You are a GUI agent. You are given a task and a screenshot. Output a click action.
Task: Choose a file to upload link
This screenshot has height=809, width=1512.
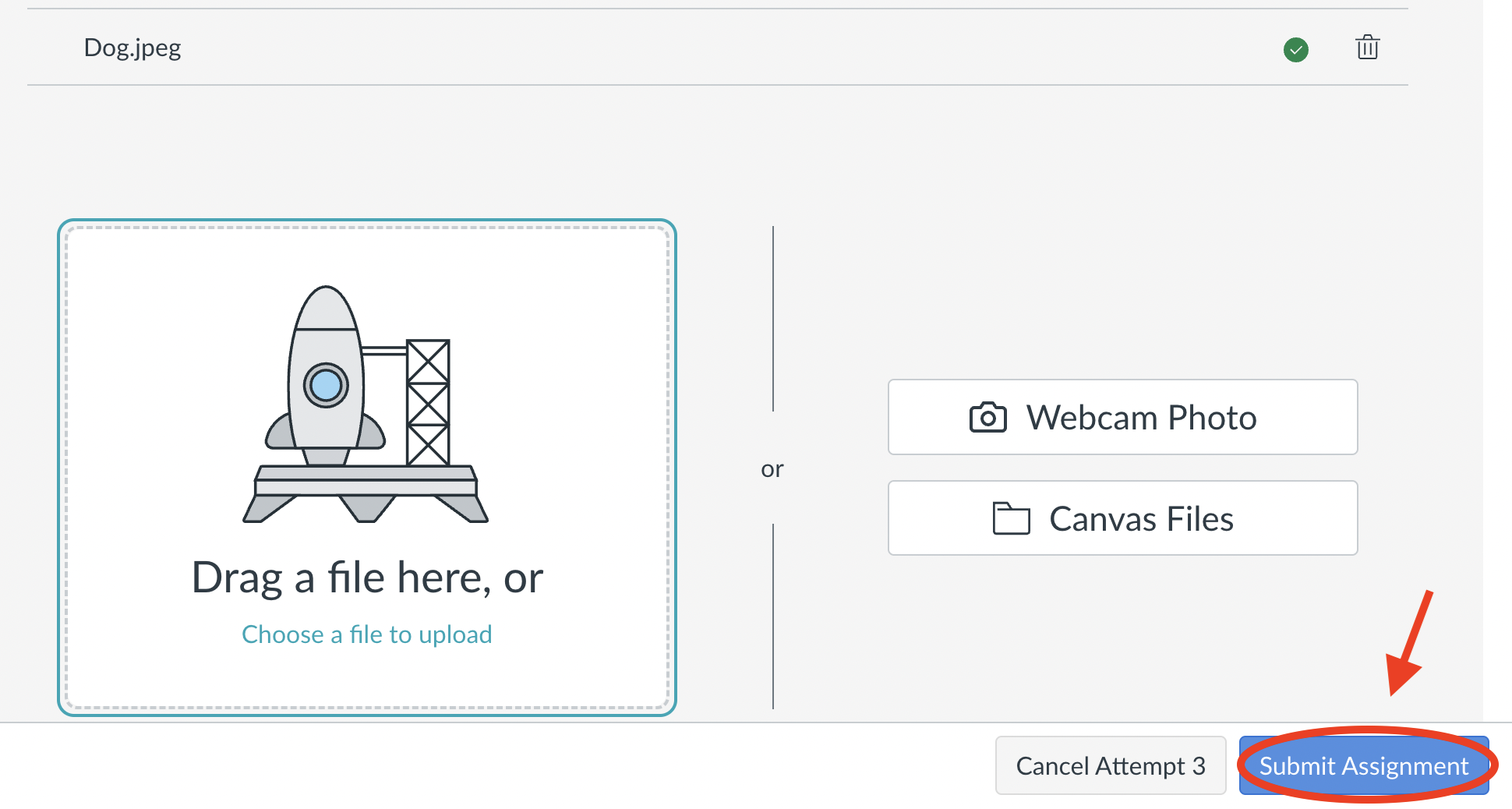click(366, 634)
